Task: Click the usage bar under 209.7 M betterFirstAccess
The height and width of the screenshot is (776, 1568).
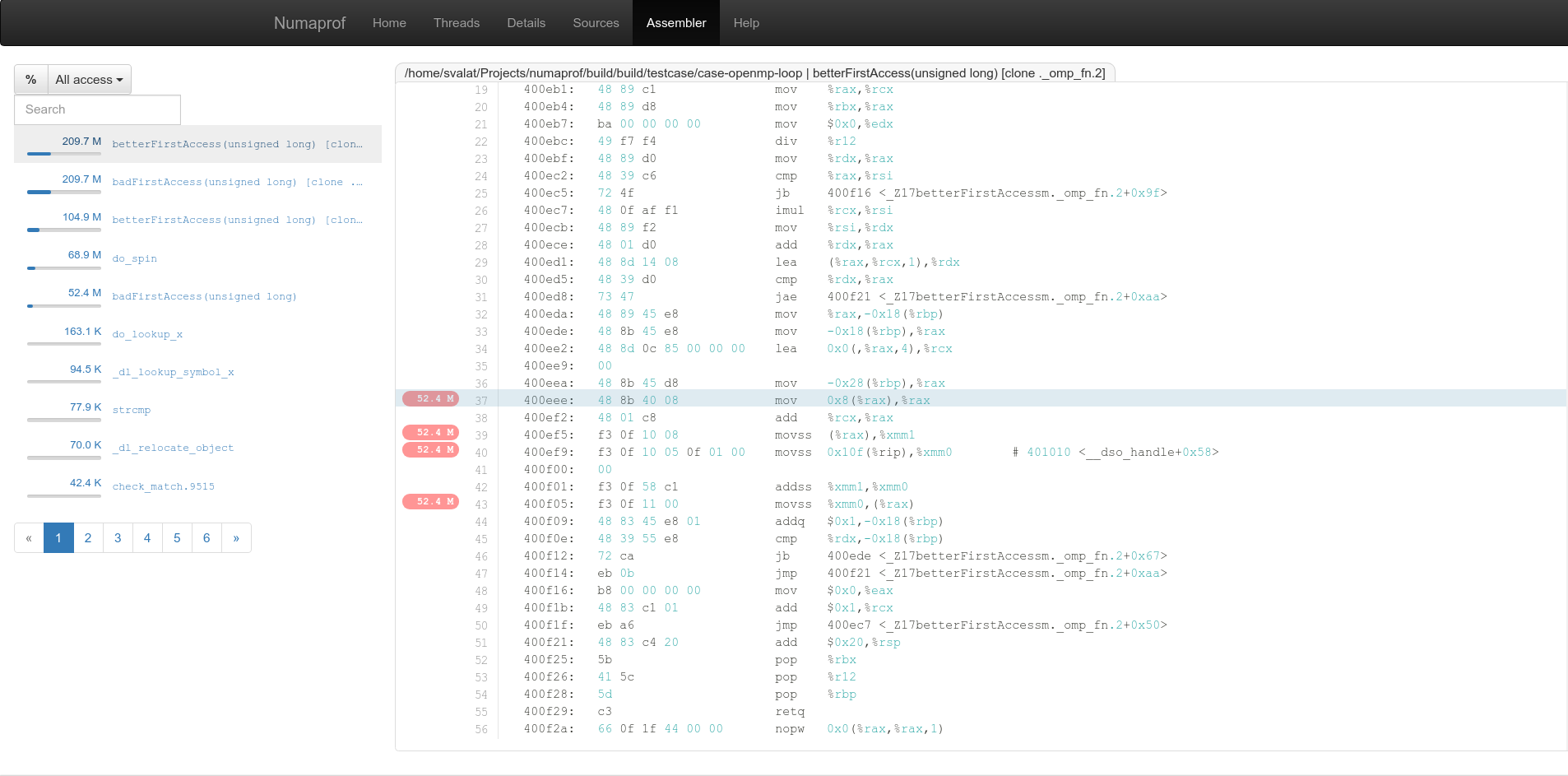Action: coord(64,154)
